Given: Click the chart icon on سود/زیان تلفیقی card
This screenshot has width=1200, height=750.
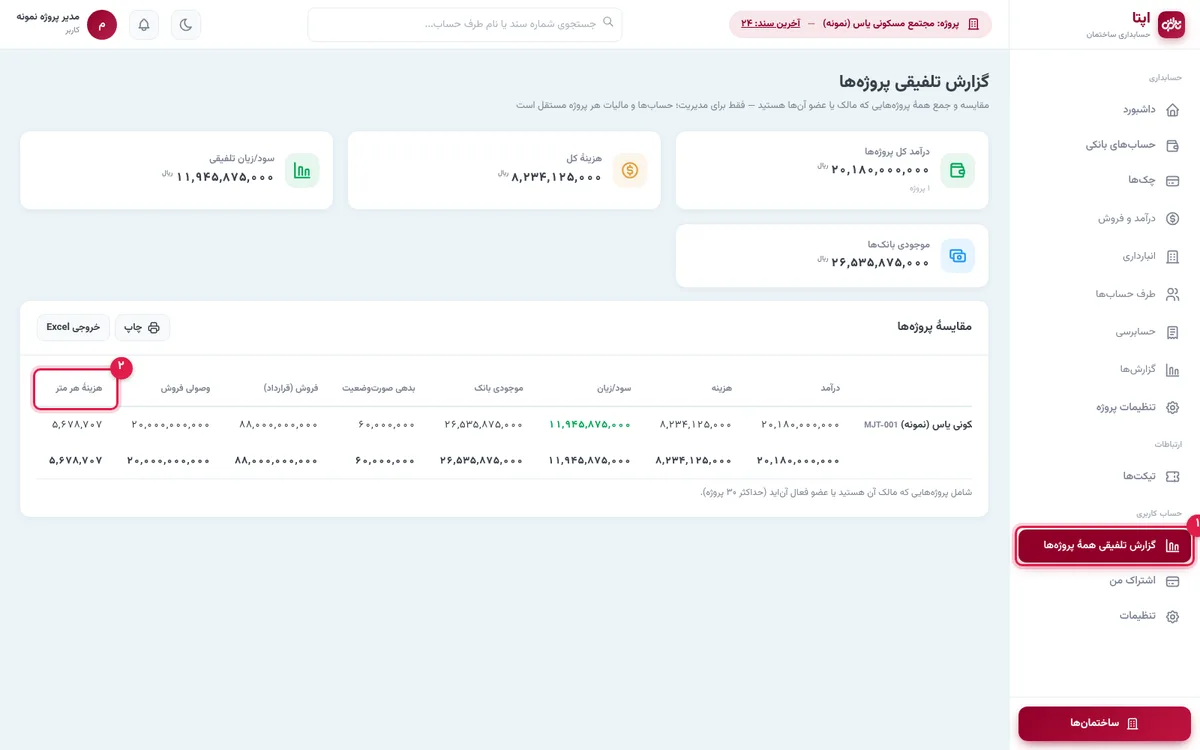Looking at the screenshot, I should click(302, 170).
